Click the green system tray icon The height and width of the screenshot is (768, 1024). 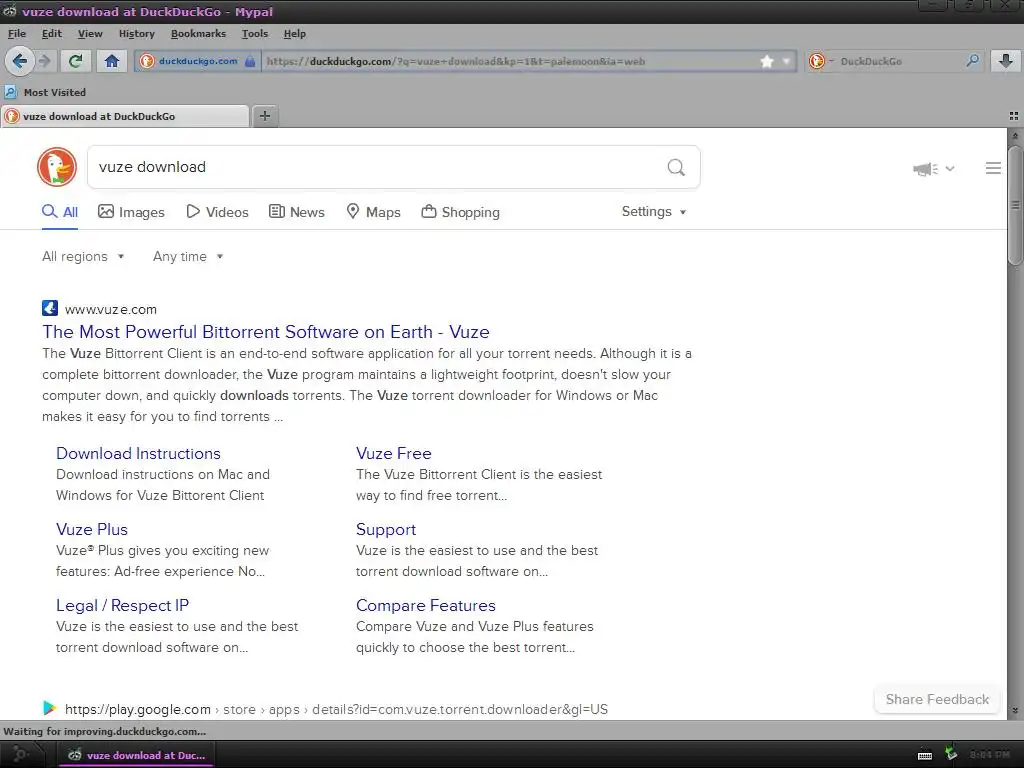click(x=951, y=754)
